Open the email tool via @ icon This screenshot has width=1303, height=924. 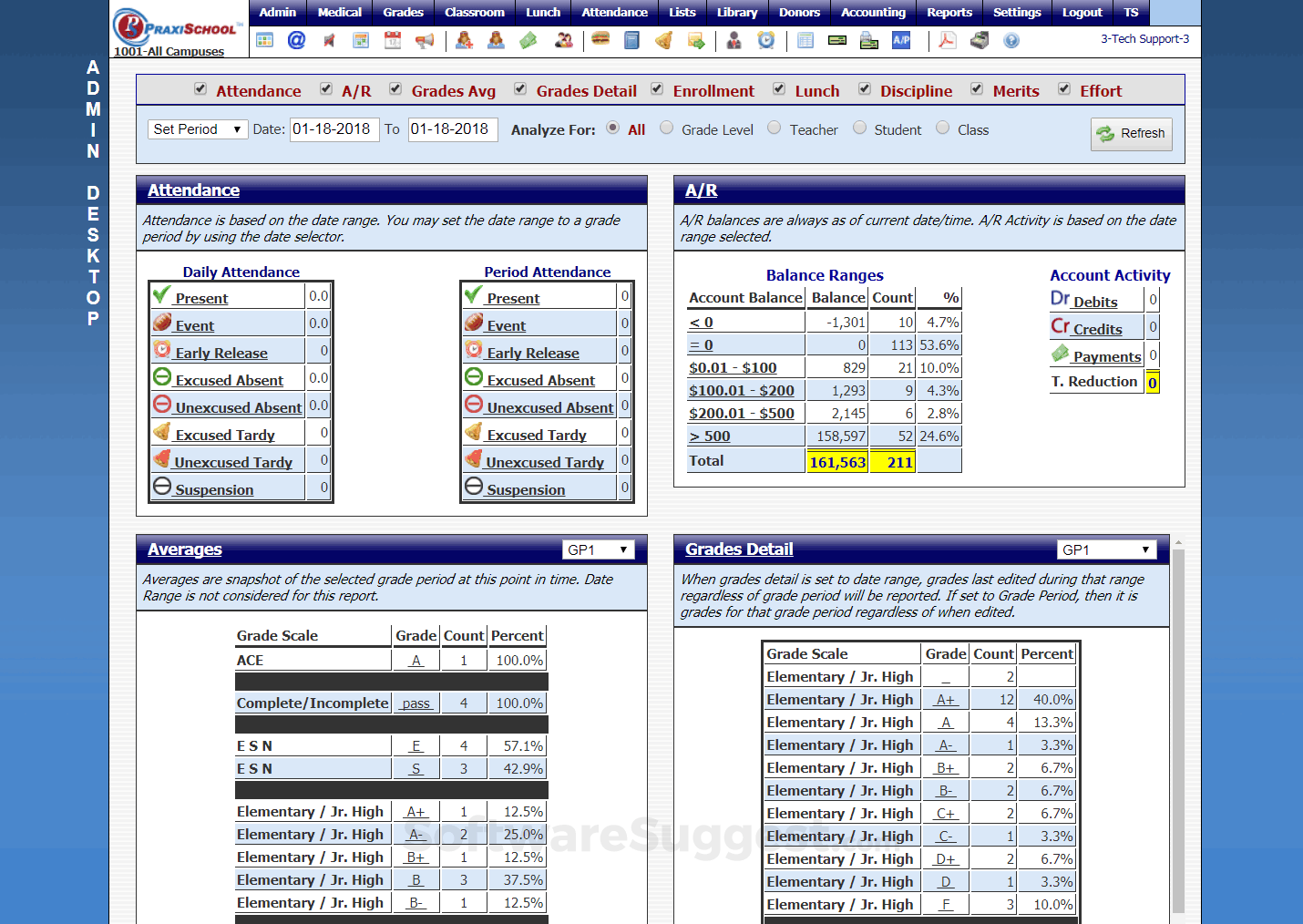296,40
